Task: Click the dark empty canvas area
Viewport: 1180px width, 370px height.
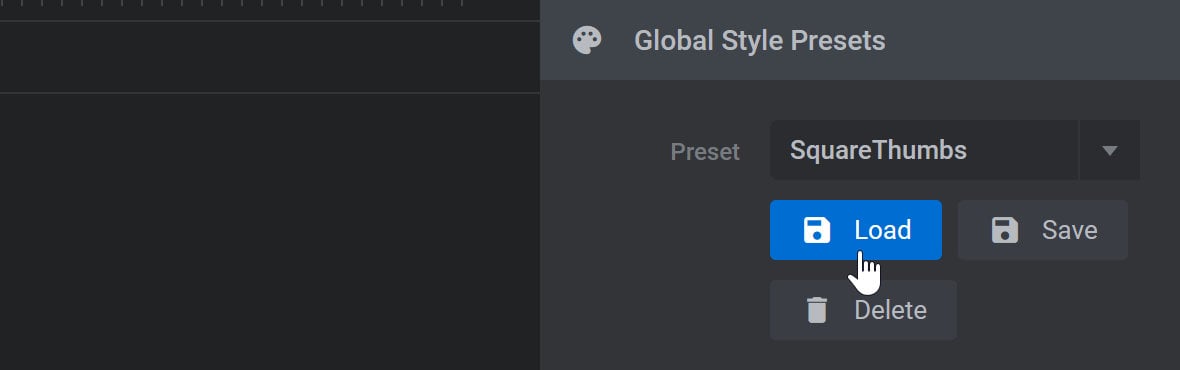Action: (x=269, y=232)
